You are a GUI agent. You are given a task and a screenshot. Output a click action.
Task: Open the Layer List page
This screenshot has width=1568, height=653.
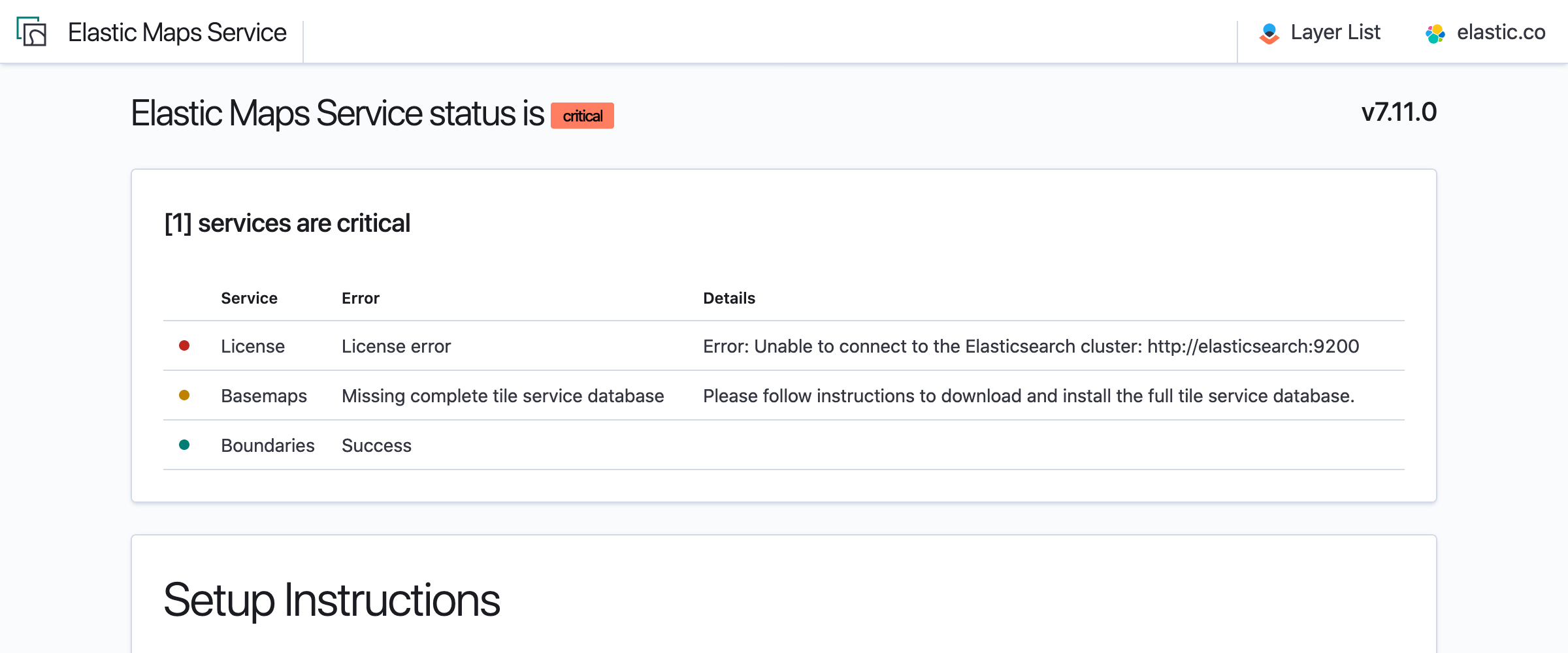1335,31
